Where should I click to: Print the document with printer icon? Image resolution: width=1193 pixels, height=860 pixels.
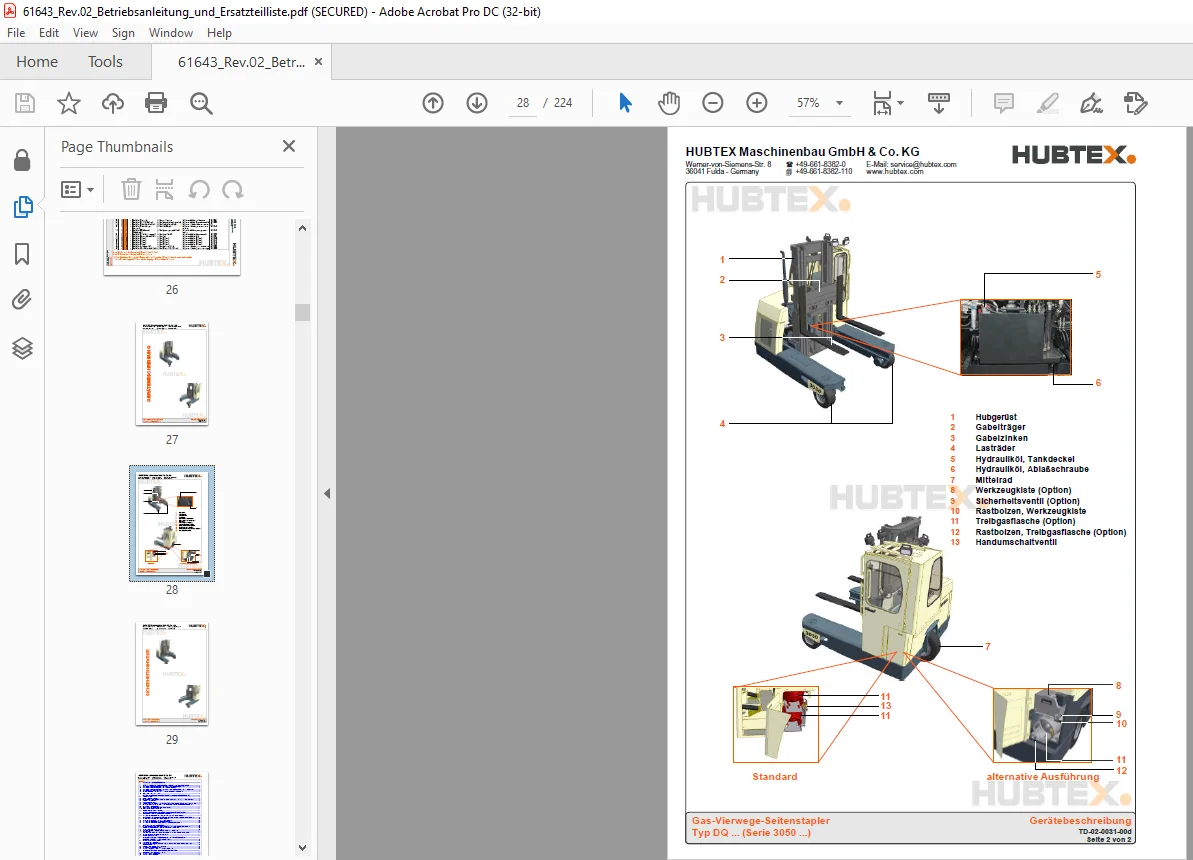click(x=156, y=103)
